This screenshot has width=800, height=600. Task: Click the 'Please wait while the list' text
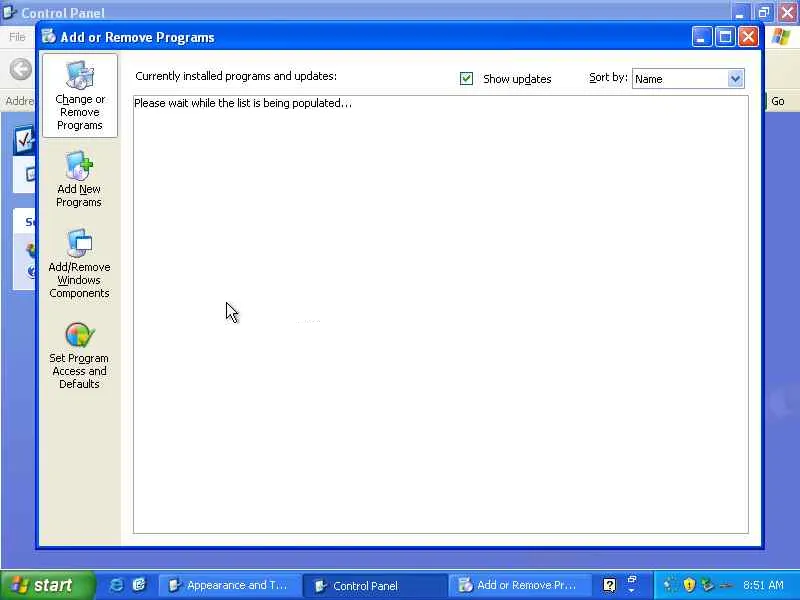tap(243, 103)
